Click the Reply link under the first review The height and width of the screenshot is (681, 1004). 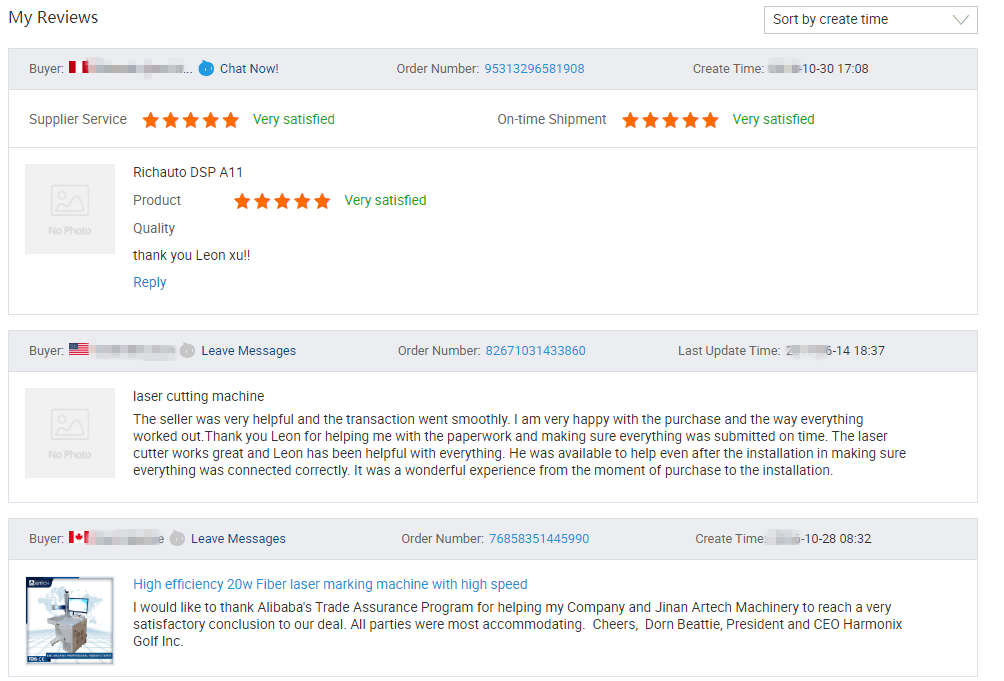click(149, 282)
